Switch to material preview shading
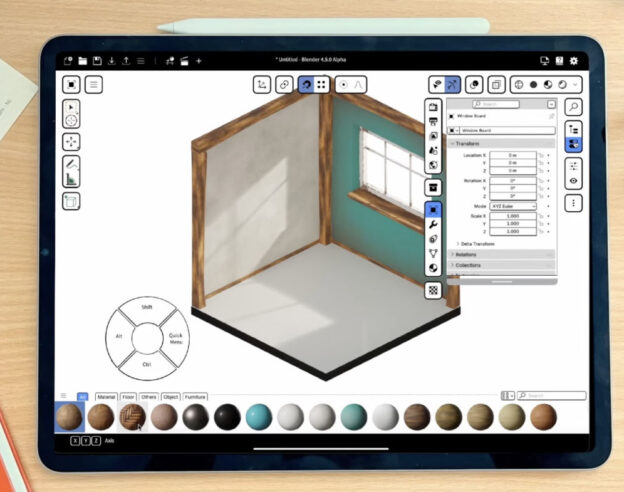 pyautogui.click(x=548, y=84)
